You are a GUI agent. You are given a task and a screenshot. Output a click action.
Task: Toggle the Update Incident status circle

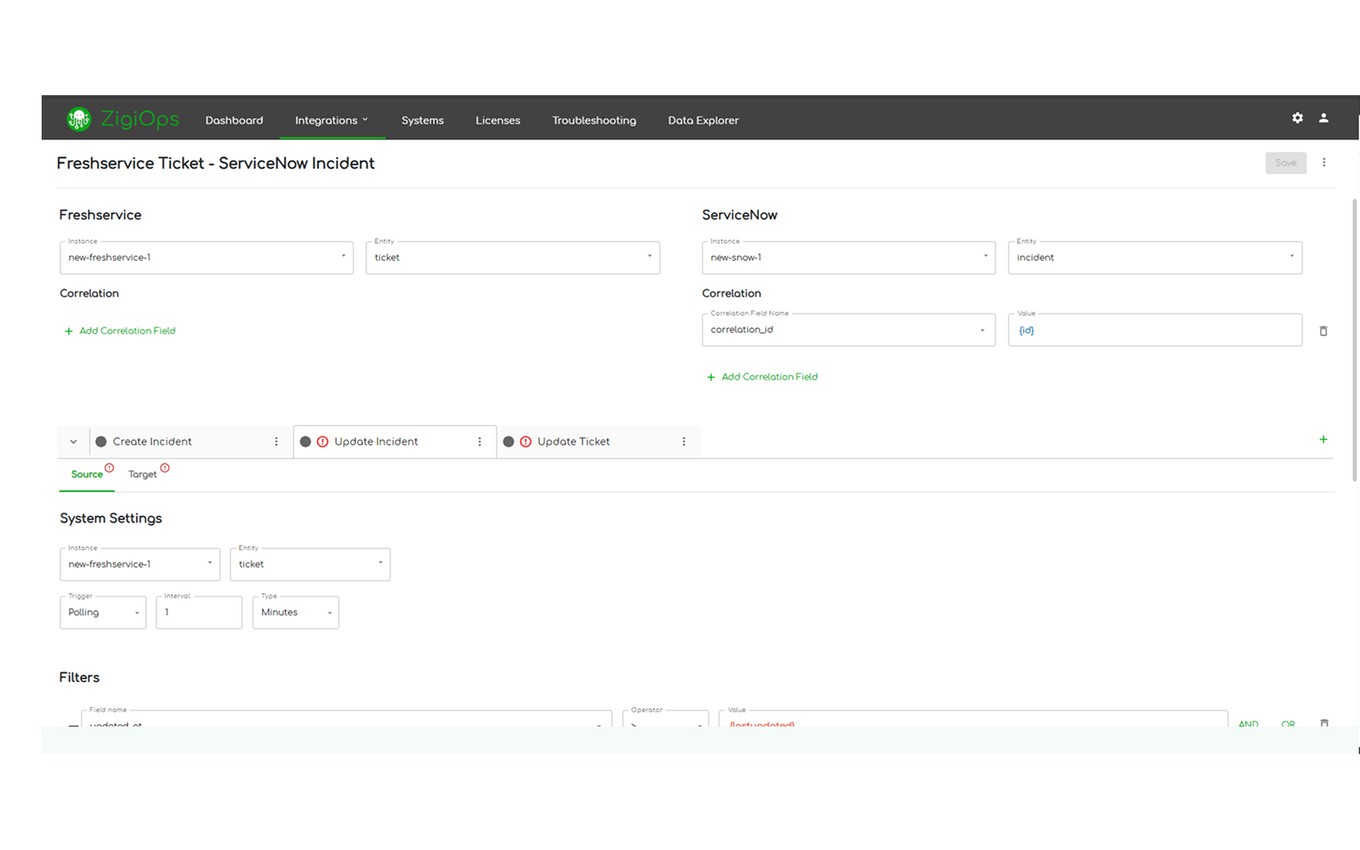tap(305, 442)
